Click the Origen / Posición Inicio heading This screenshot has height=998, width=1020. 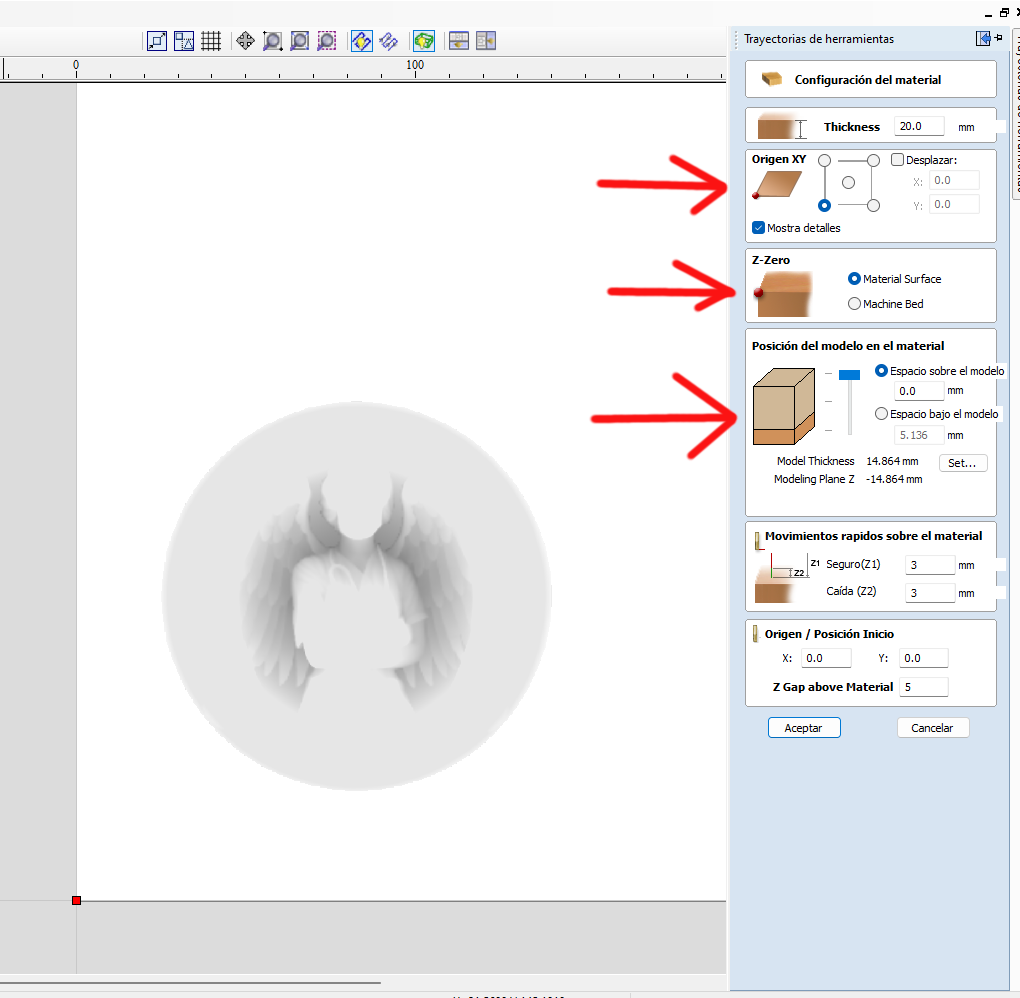pos(829,634)
